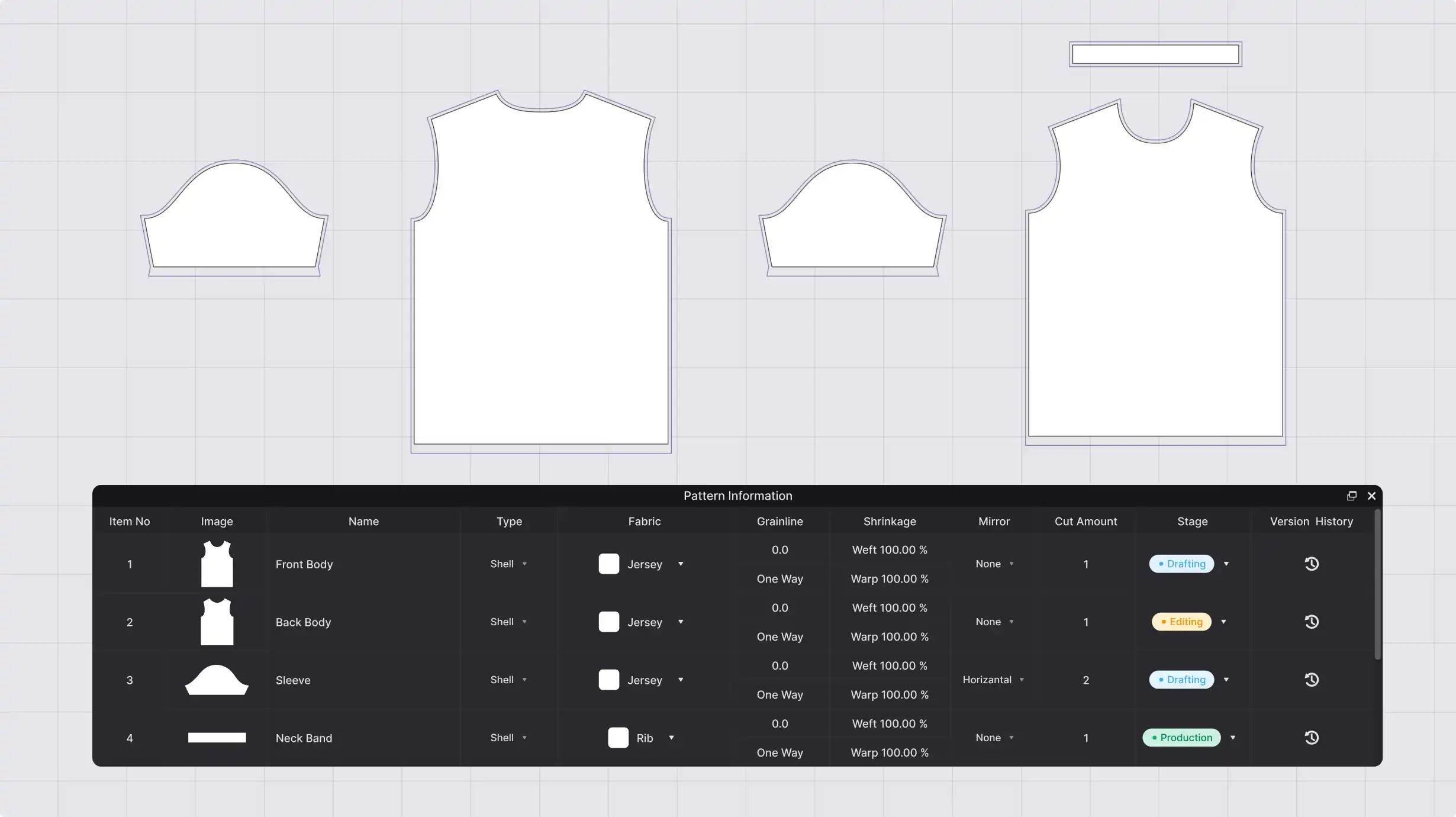This screenshot has width=1456, height=817.
Task: Click the Version History column header
Action: point(1312,522)
